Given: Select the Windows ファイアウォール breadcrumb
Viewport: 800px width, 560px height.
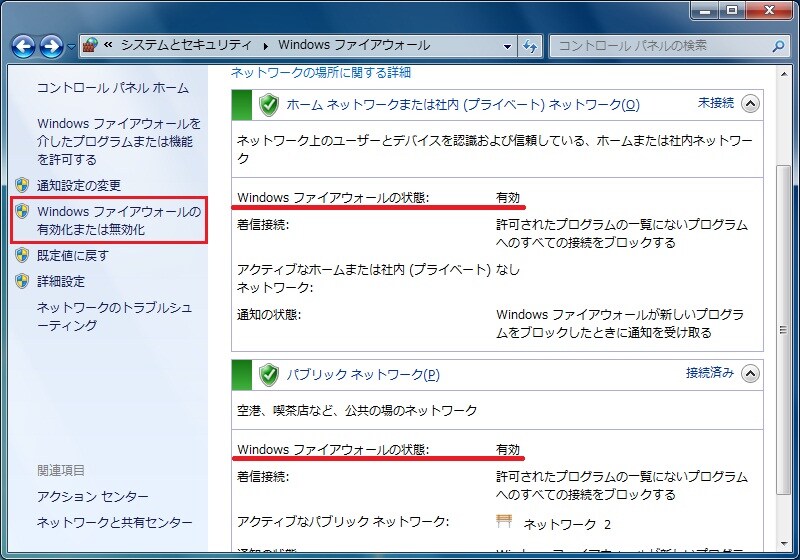Looking at the screenshot, I should click(x=354, y=45).
